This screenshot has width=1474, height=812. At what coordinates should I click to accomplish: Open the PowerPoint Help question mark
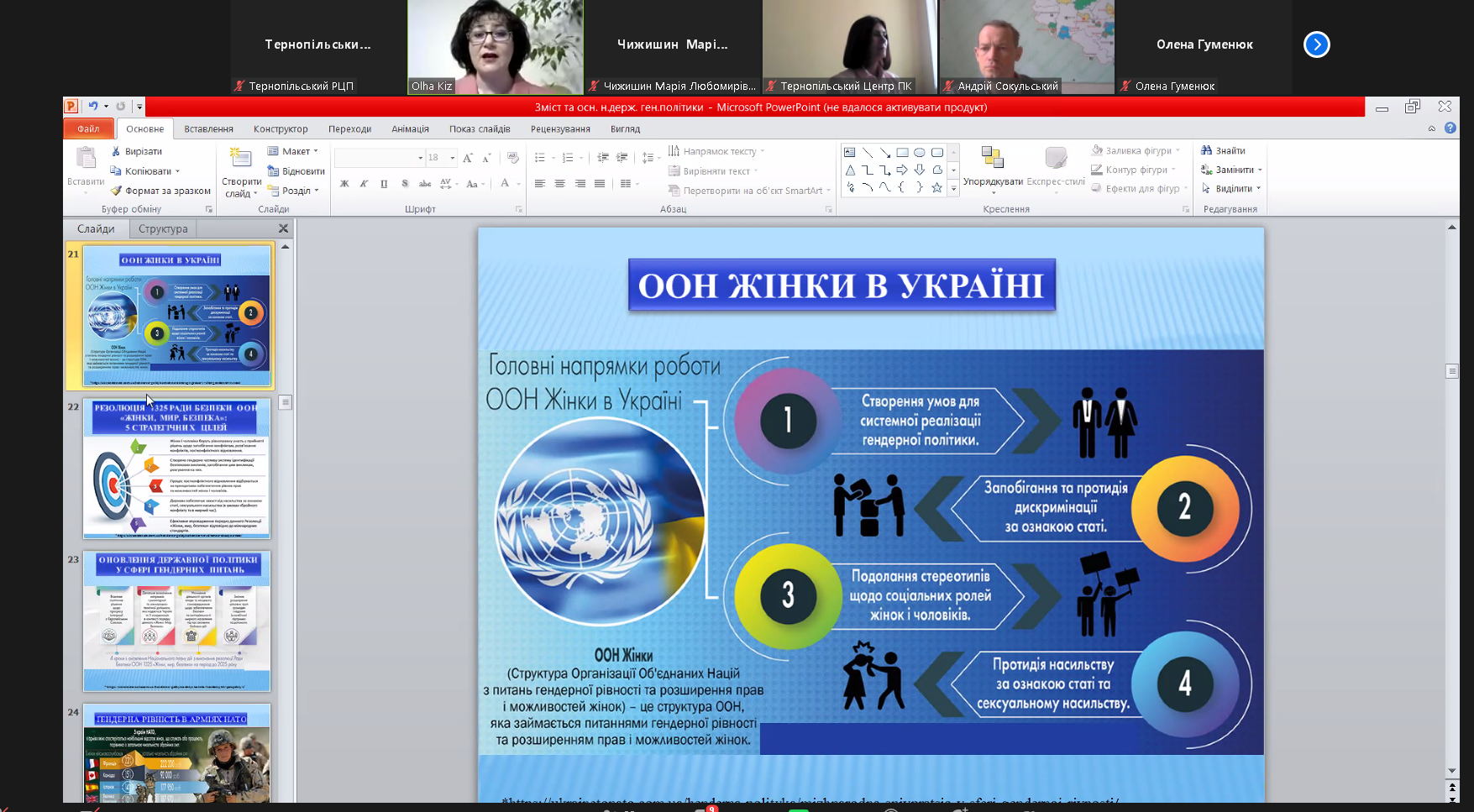[x=1450, y=128]
